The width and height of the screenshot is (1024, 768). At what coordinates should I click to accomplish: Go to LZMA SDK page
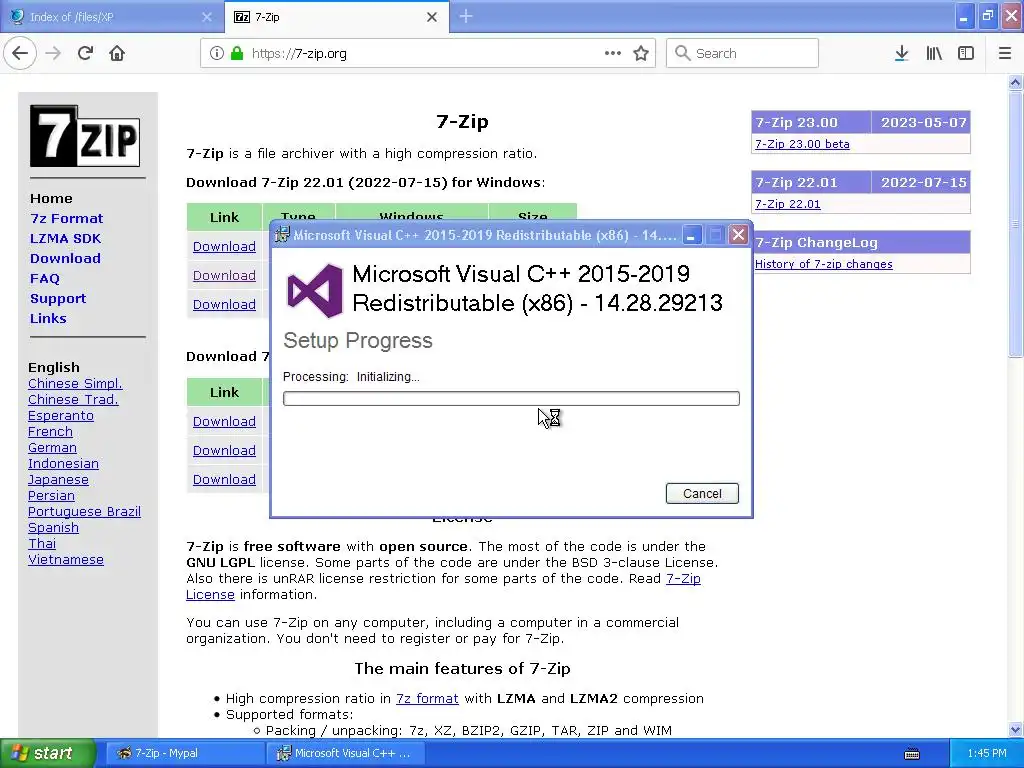click(x=65, y=238)
